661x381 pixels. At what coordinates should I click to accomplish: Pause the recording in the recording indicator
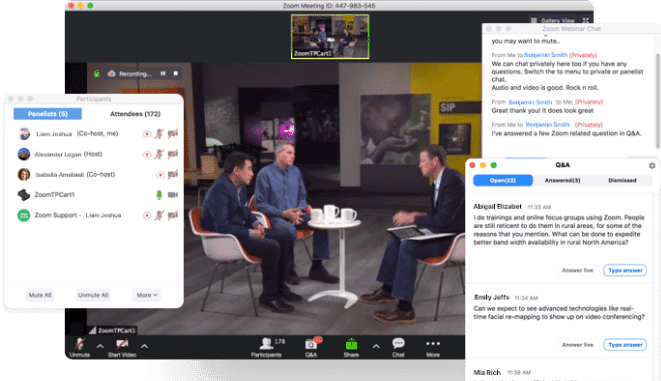(163, 73)
